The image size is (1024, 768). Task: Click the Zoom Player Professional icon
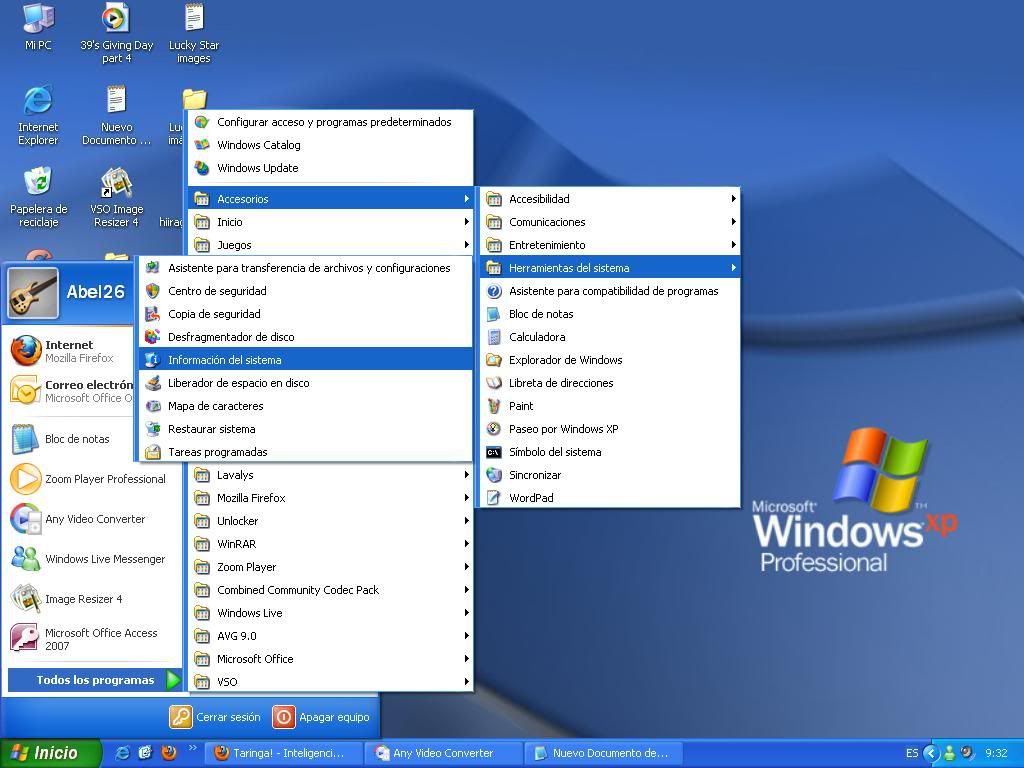(26, 479)
